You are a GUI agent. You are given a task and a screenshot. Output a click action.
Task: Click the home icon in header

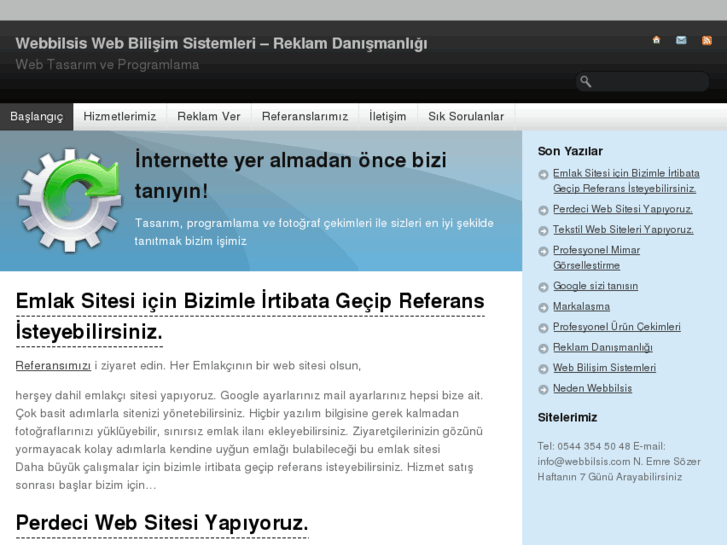coord(656,40)
